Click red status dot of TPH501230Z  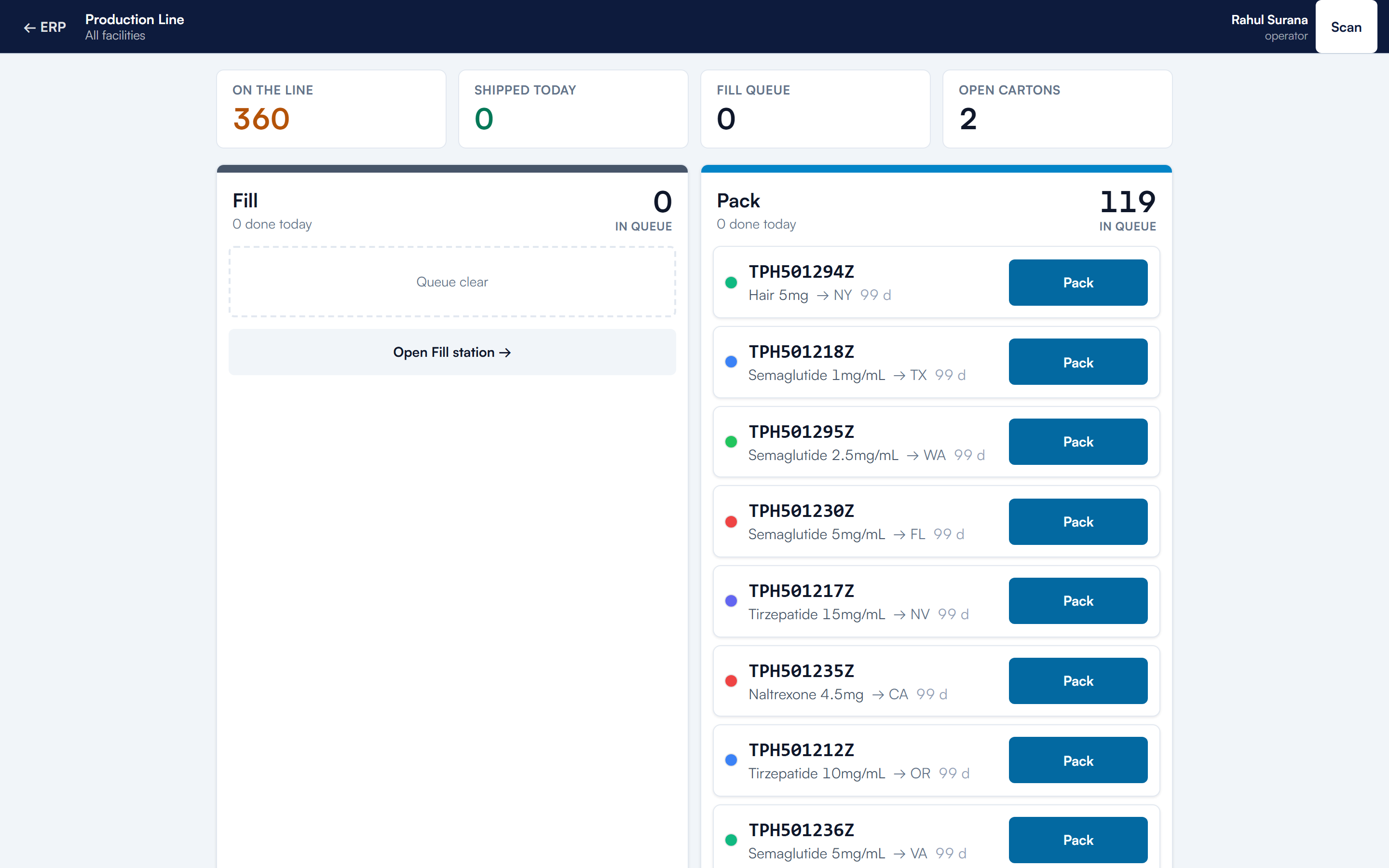point(731,522)
